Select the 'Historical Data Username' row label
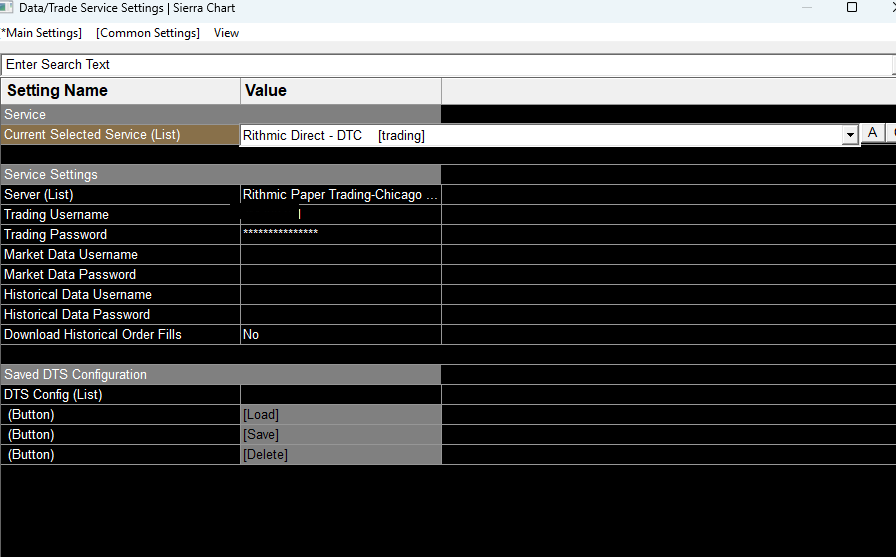 (x=78, y=295)
